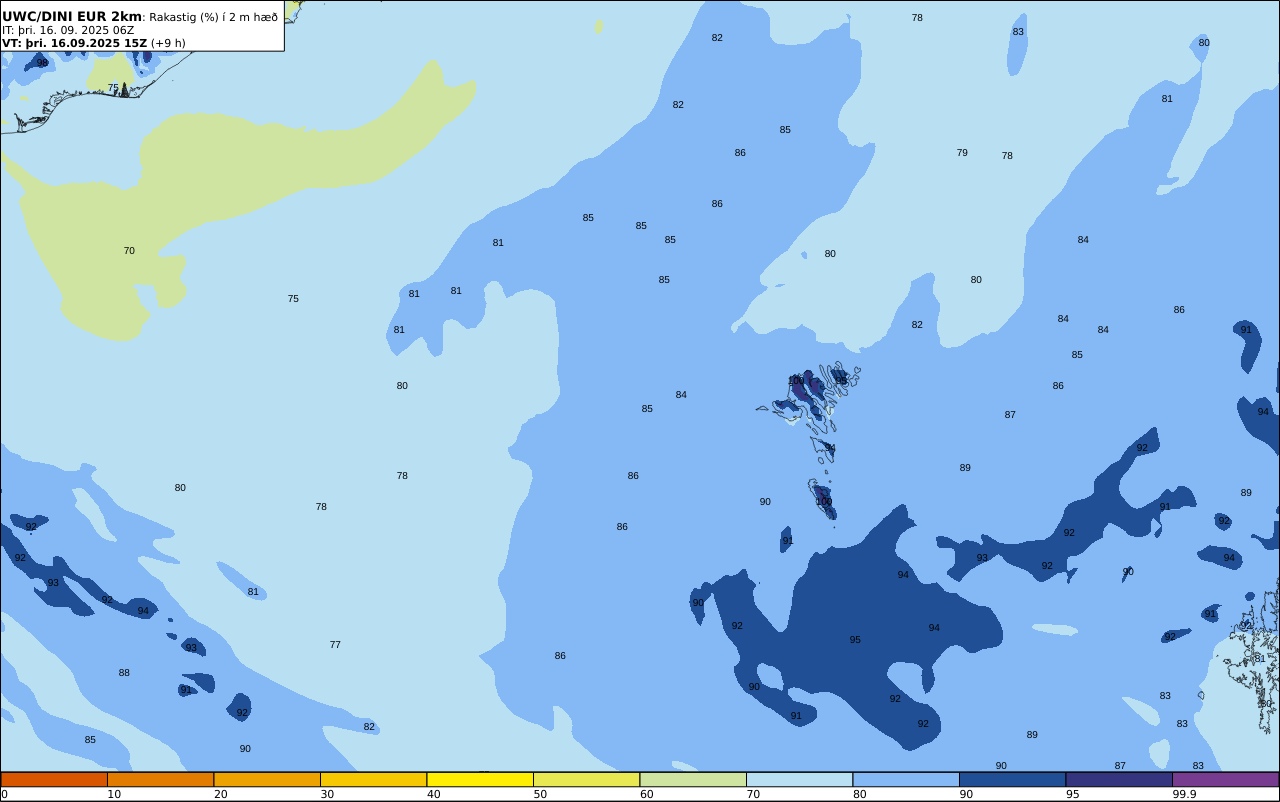Click the purple above-99.9 legend swatch
Image resolution: width=1280 pixels, height=802 pixels.
[x=1225, y=779]
